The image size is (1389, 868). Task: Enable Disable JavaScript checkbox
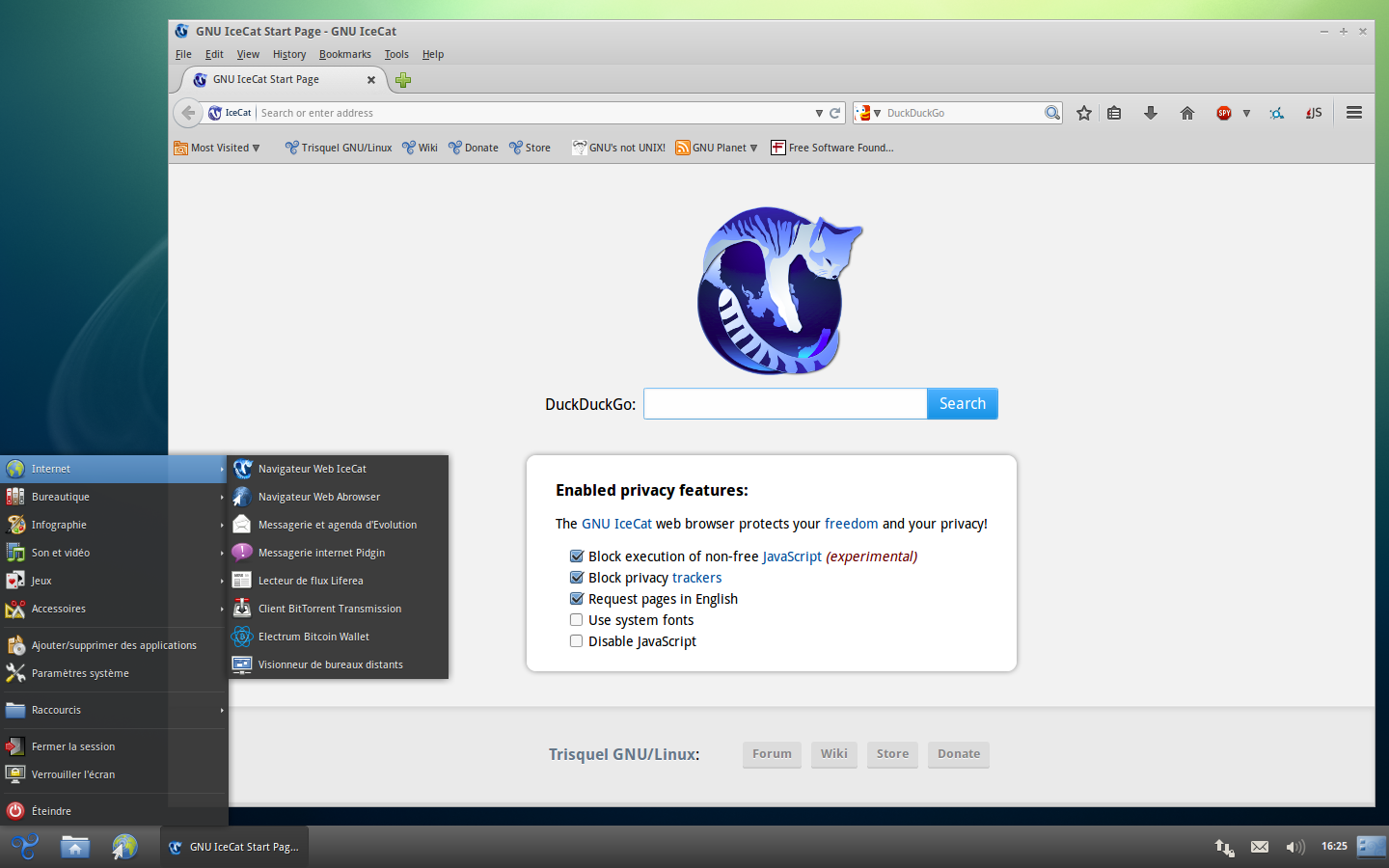(577, 641)
